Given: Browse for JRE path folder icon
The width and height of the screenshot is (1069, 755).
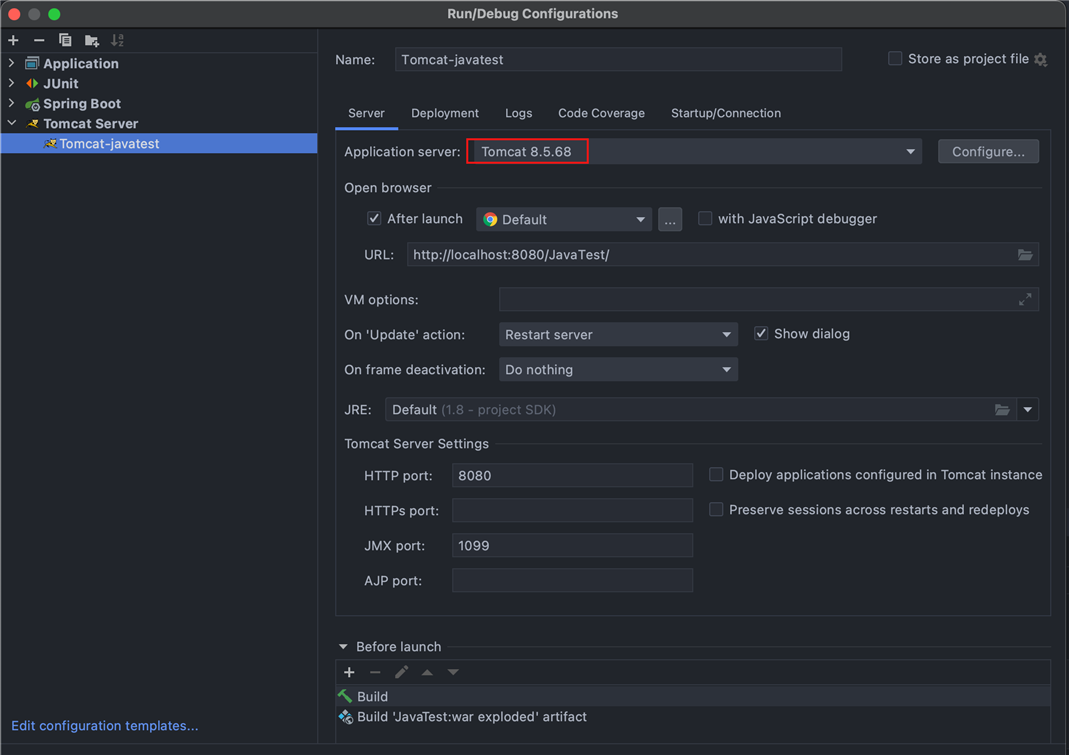Looking at the screenshot, I should [1002, 410].
